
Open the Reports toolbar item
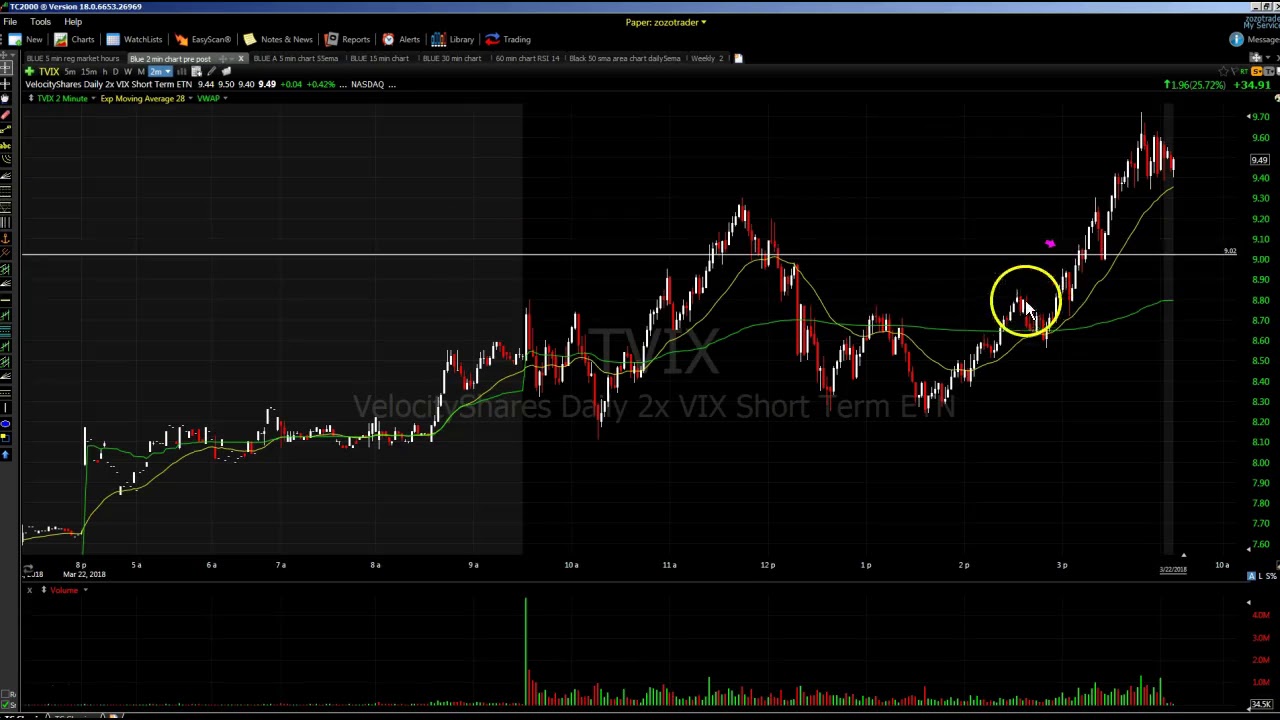click(347, 39)
